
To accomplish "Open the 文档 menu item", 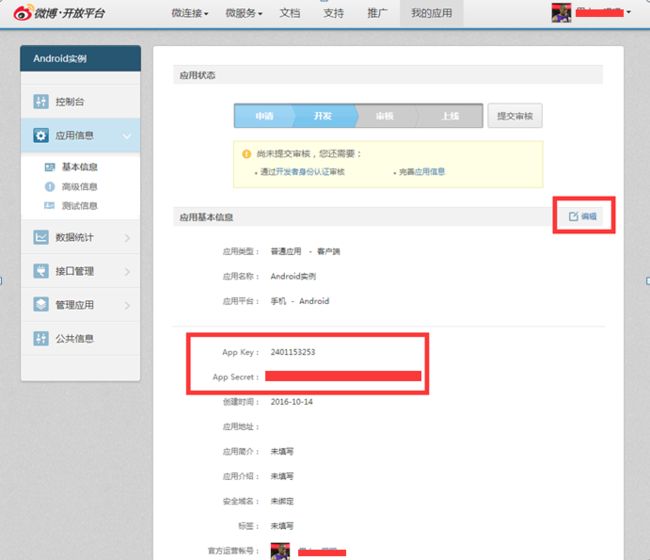I will click(x=290, y=13).
